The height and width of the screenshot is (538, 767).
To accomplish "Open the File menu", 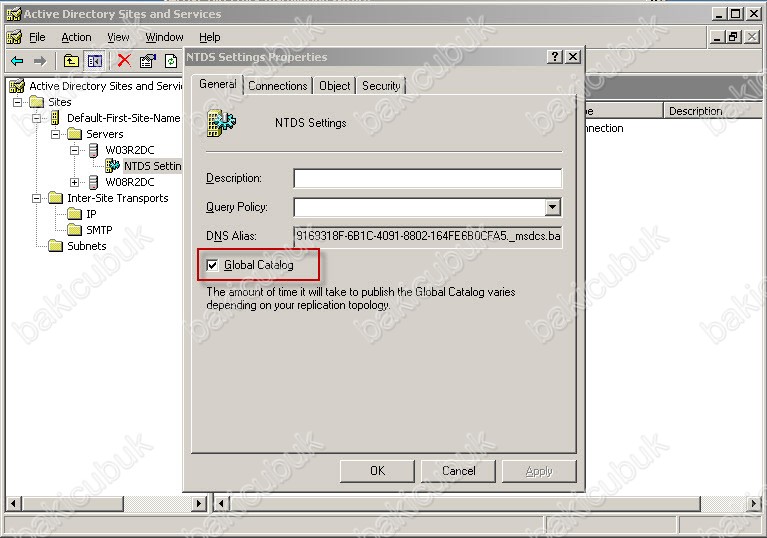I will pyautogui.click(x=37, y=37).
